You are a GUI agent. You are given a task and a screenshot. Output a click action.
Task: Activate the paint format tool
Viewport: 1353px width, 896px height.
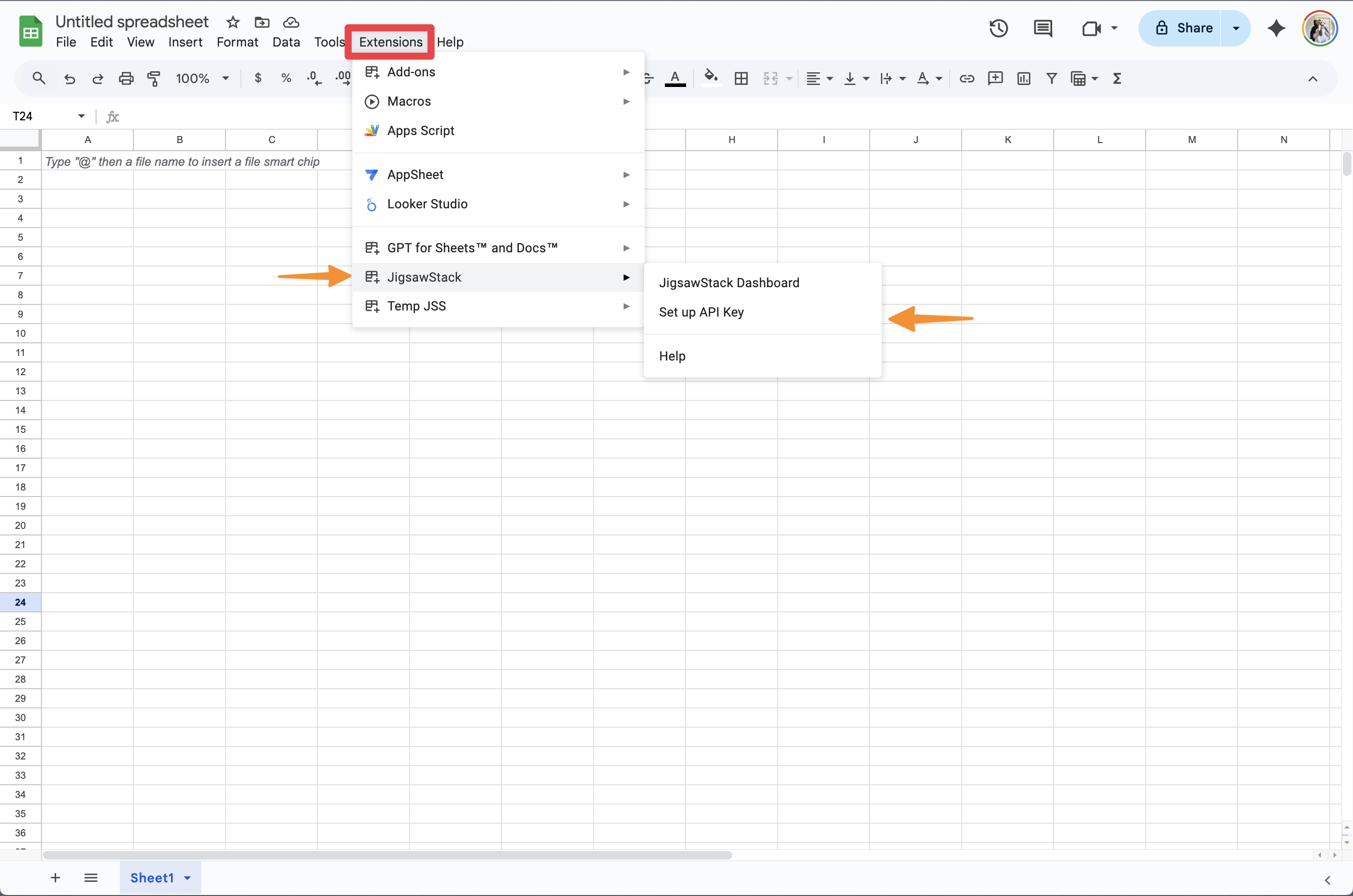[x=154, y=78]
